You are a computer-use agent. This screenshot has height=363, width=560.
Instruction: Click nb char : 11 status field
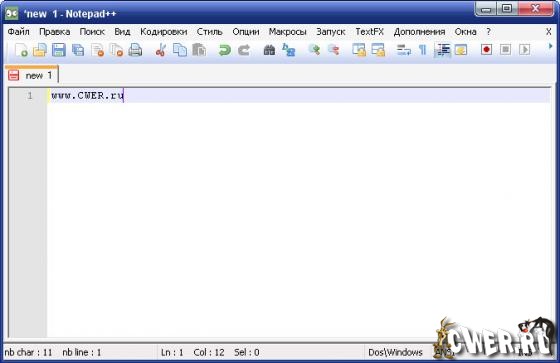point(28,353)
